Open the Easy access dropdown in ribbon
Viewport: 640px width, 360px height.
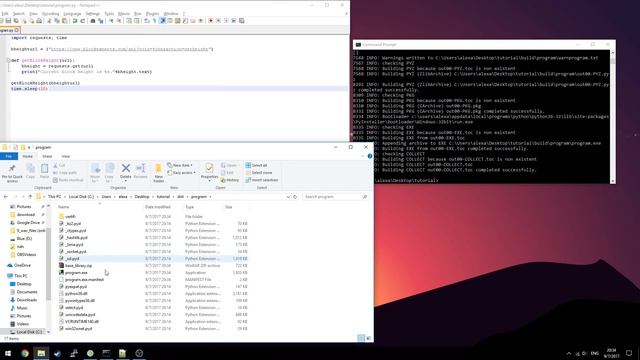(x=181, y=173)
